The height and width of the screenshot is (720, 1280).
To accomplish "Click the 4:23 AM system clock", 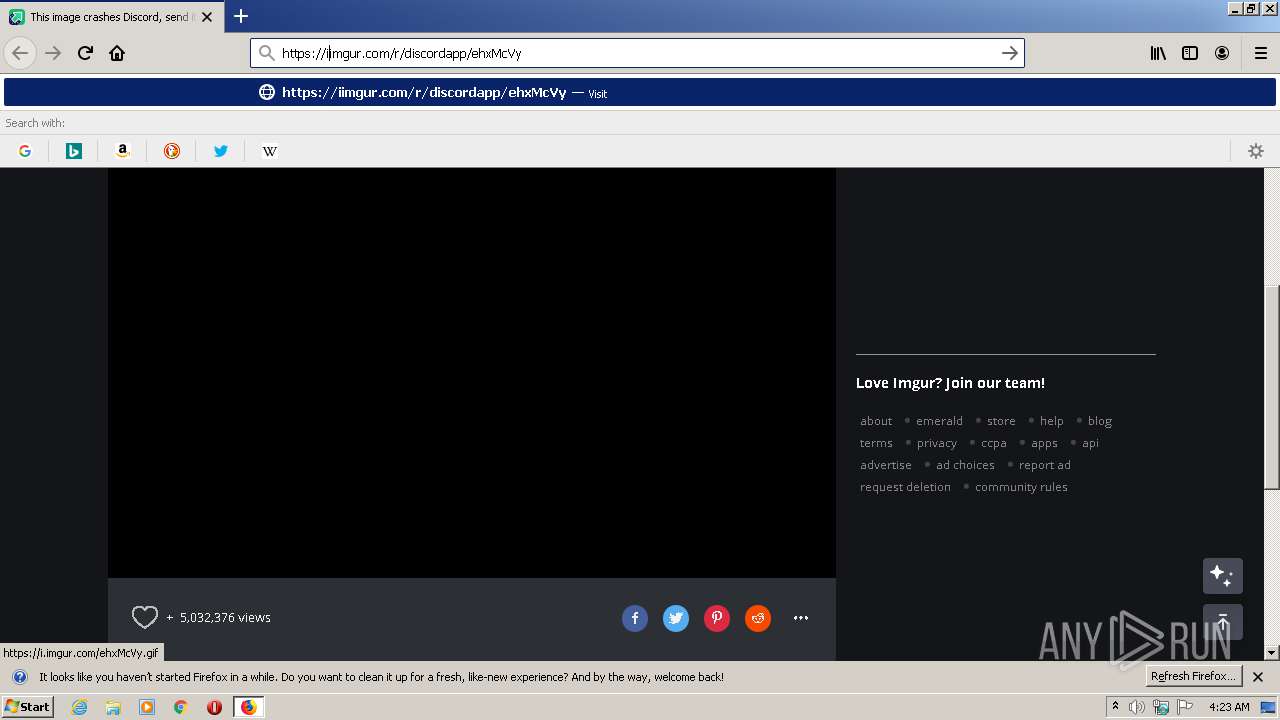I will tap(1229, 707).
